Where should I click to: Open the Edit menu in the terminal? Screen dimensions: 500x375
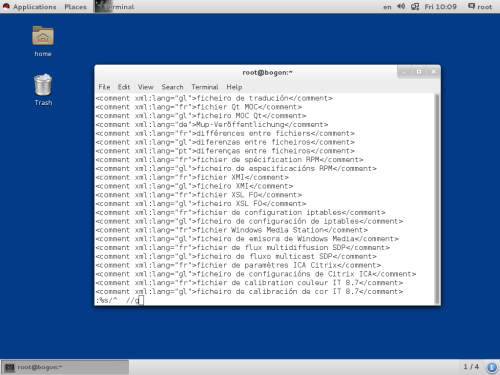coord(124,87)
